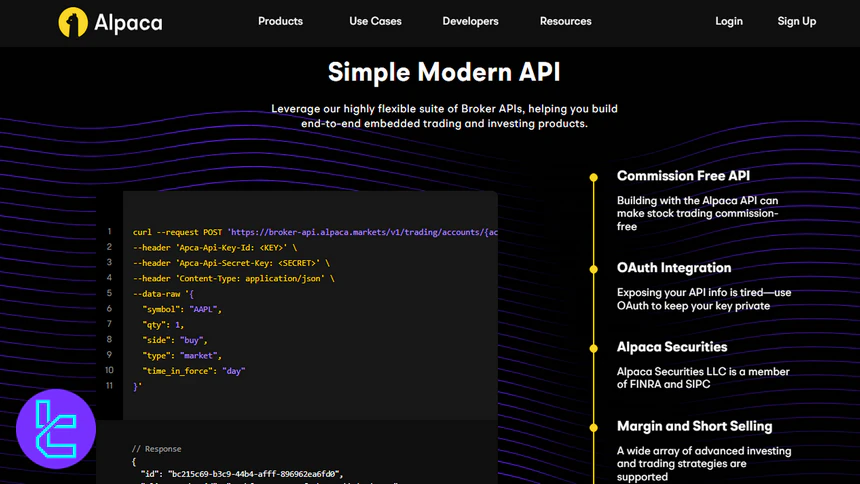Image resolution: width=860 pixels, height=484 pixels.
Task: Click the 'Leverage our highly flexible suite' subtitle
Action: coord(444,116)
